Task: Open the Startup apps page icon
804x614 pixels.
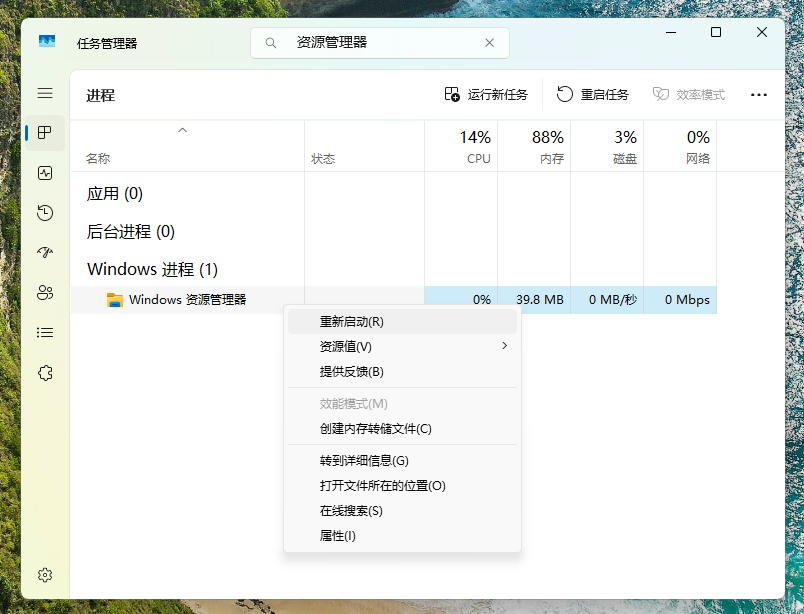Action: [x=44, y=252]
